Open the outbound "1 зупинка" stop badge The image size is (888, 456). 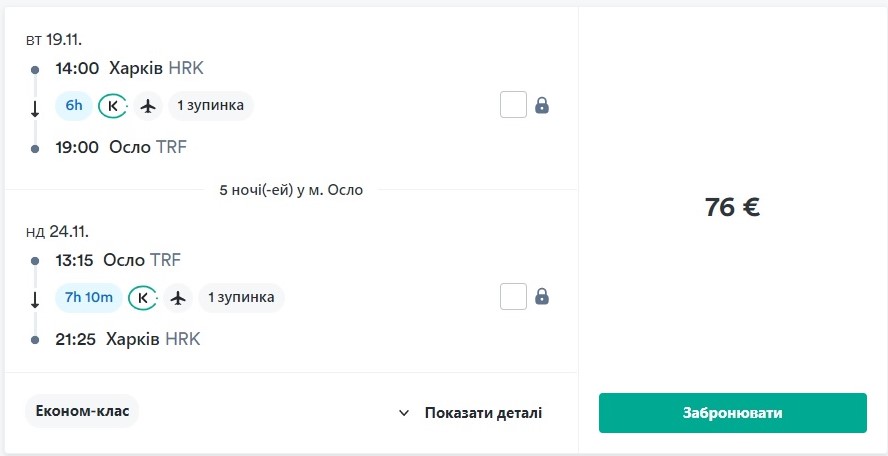[x=211, y=105]
